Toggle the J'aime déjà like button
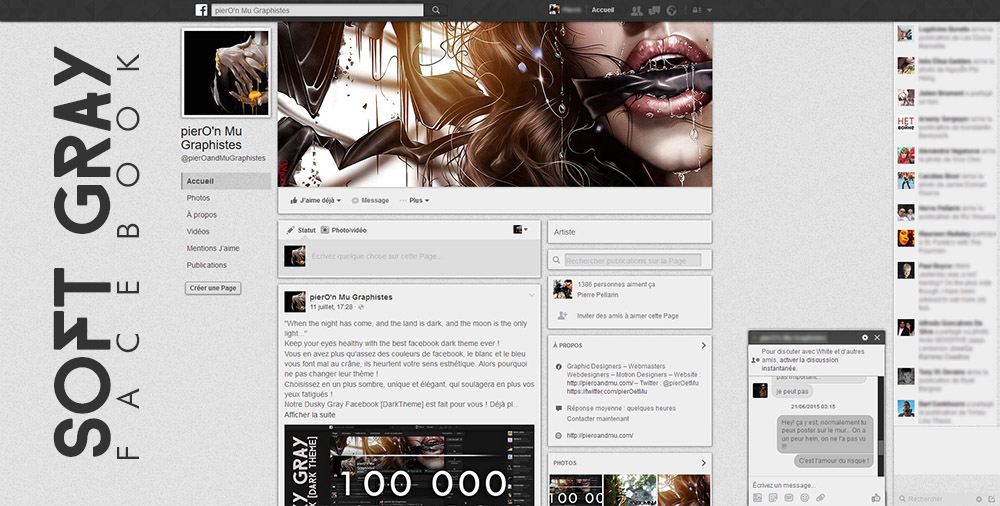The width and height of the screenshot is (1000, 506). pyautogui.click(x=313, y=200)
